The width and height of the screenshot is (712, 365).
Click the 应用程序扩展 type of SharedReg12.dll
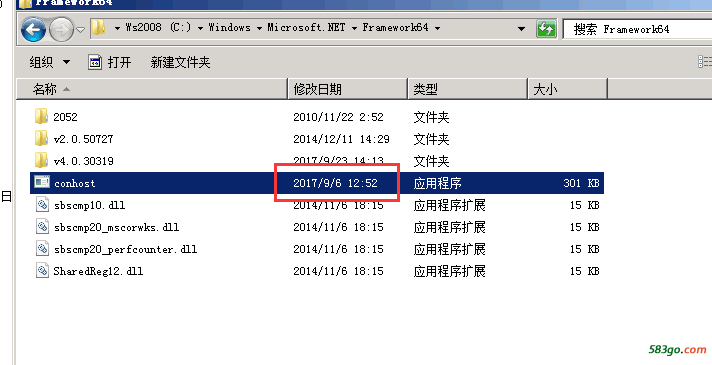[x=450, y=271]
